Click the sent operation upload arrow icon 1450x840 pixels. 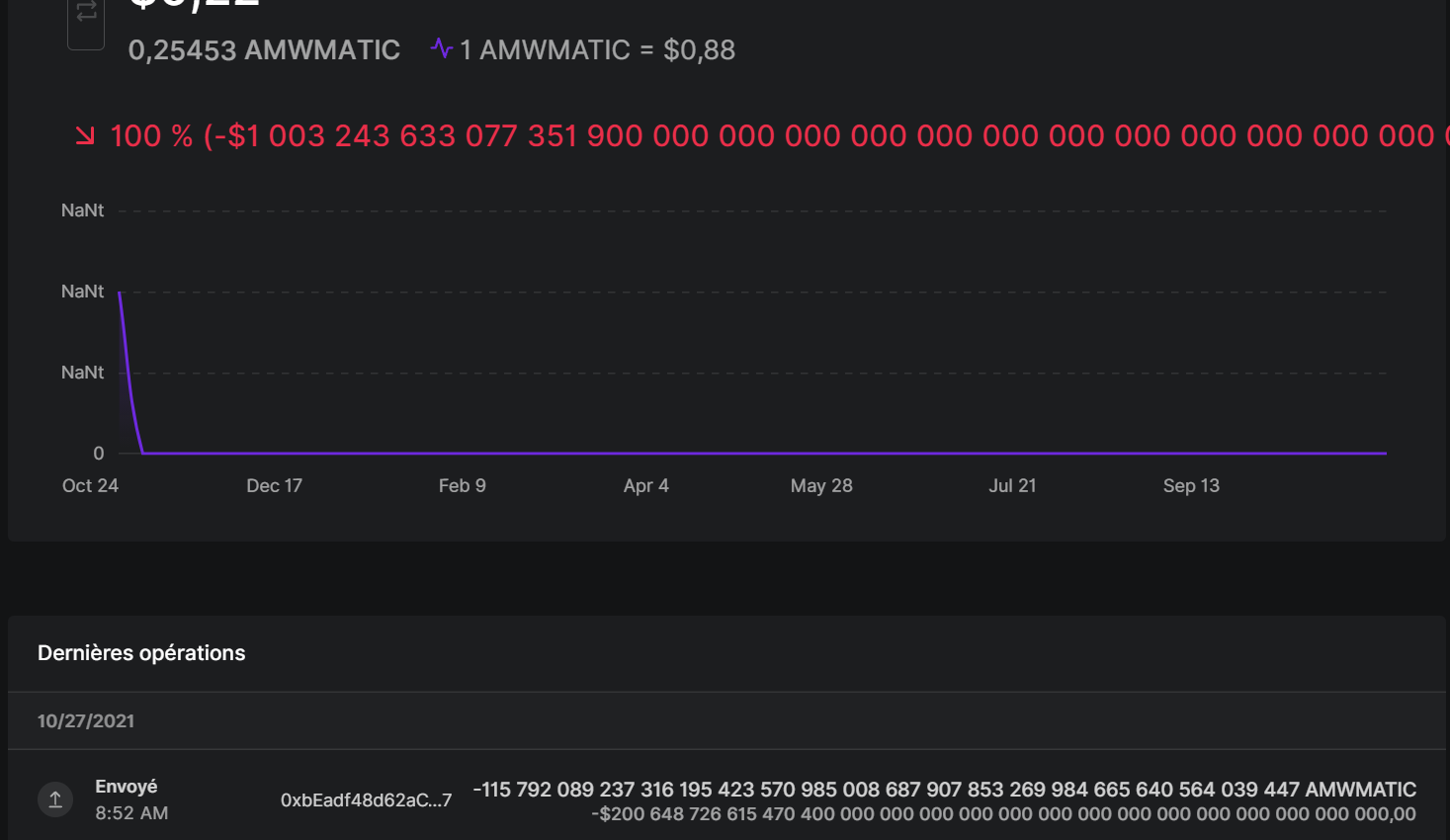click(55, 799)
